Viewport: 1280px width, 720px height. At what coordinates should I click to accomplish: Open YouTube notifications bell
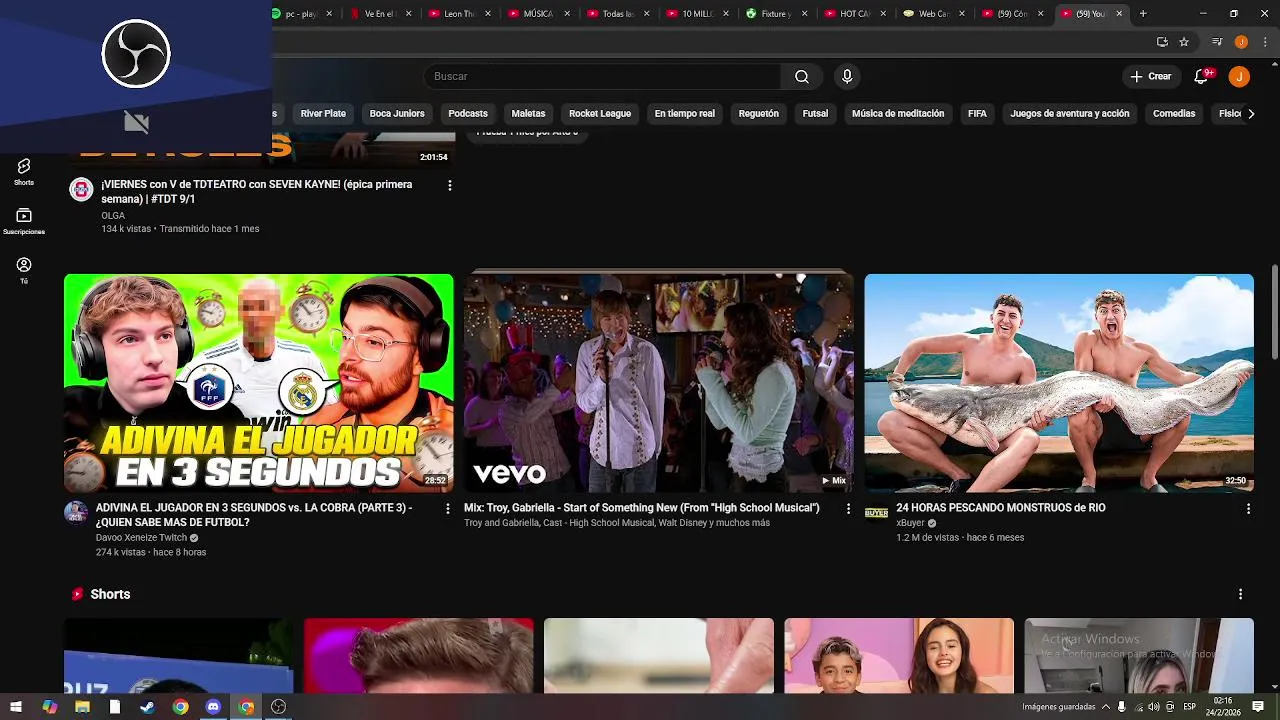coord(1202,77)
